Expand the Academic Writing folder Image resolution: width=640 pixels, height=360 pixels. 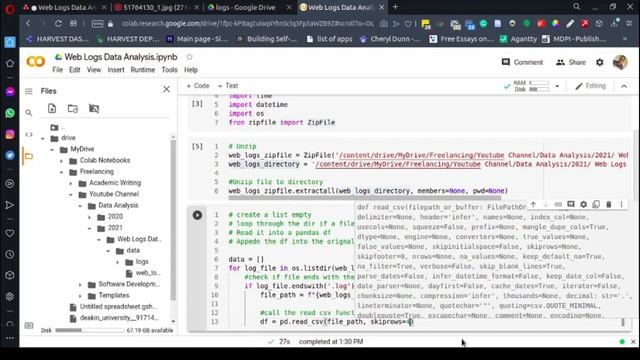point(71,183)
